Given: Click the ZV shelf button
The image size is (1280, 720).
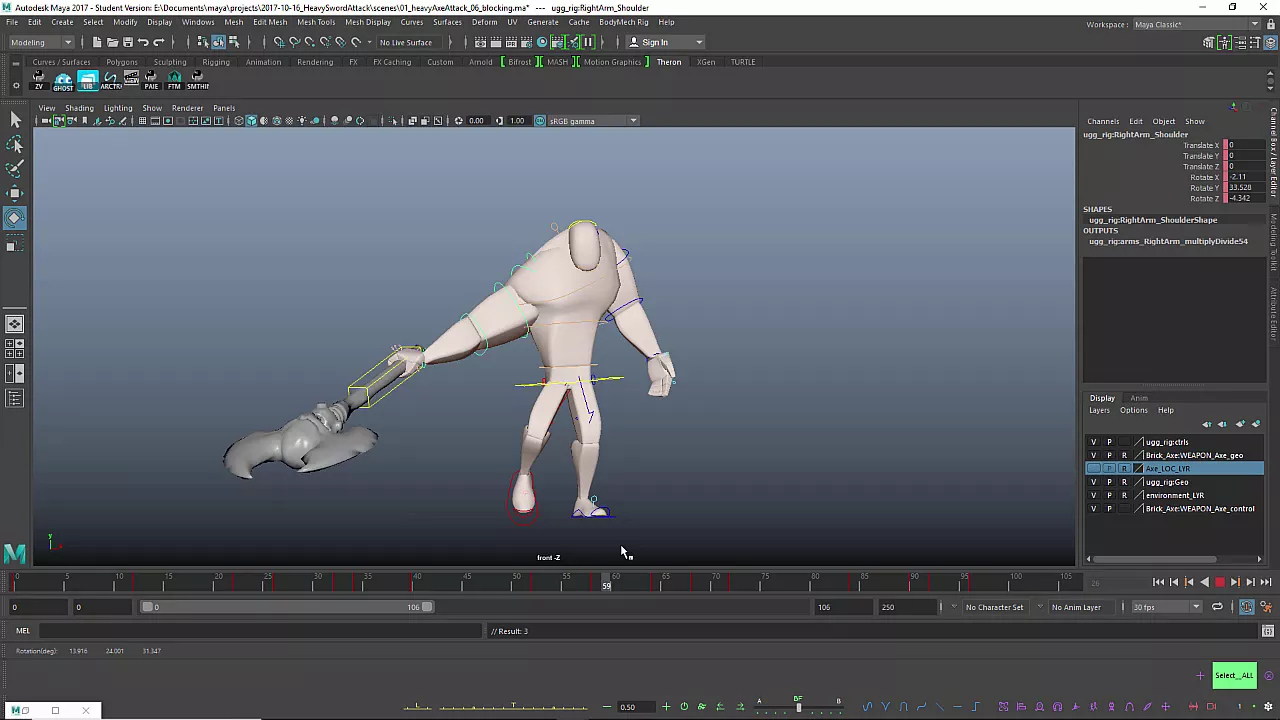Looking at the screenshot, I should tap(39, 80).
